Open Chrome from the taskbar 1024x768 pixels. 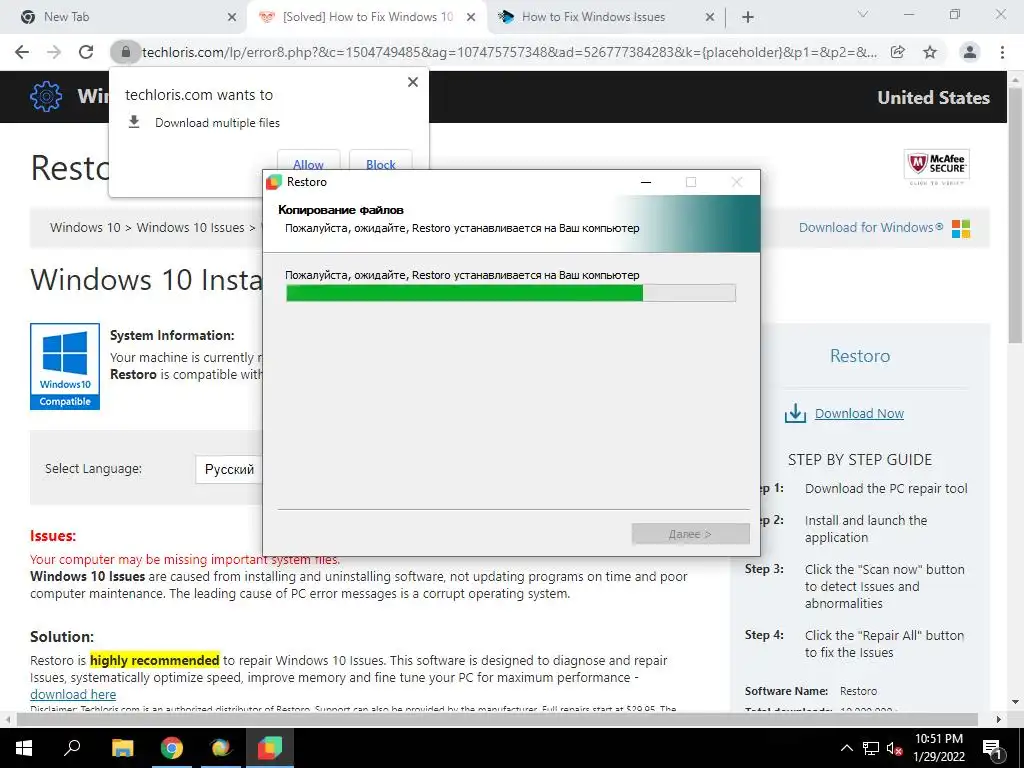tap(171, 748)
